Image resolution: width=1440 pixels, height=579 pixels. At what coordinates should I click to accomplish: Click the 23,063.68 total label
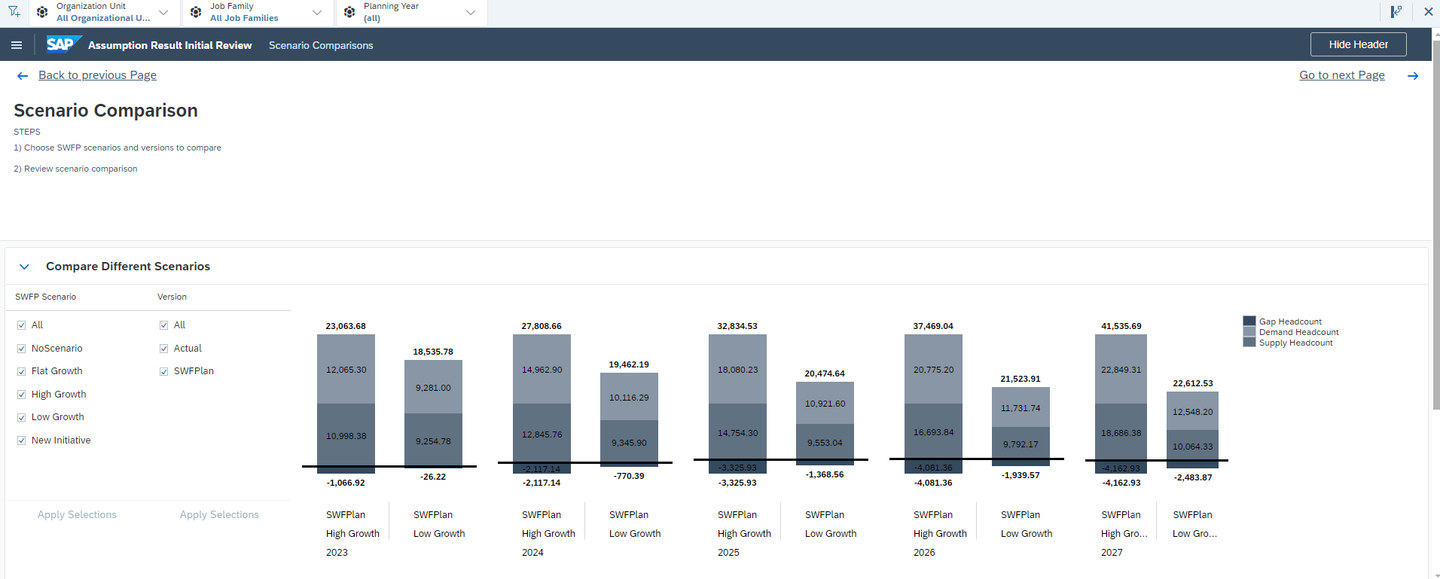pos(346,326)
